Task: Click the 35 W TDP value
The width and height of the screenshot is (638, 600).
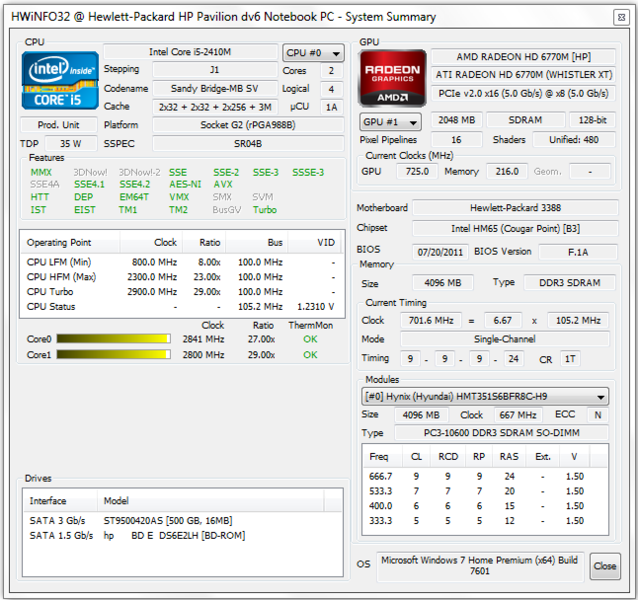Action: pyautogui.click(x=71, y=144)
